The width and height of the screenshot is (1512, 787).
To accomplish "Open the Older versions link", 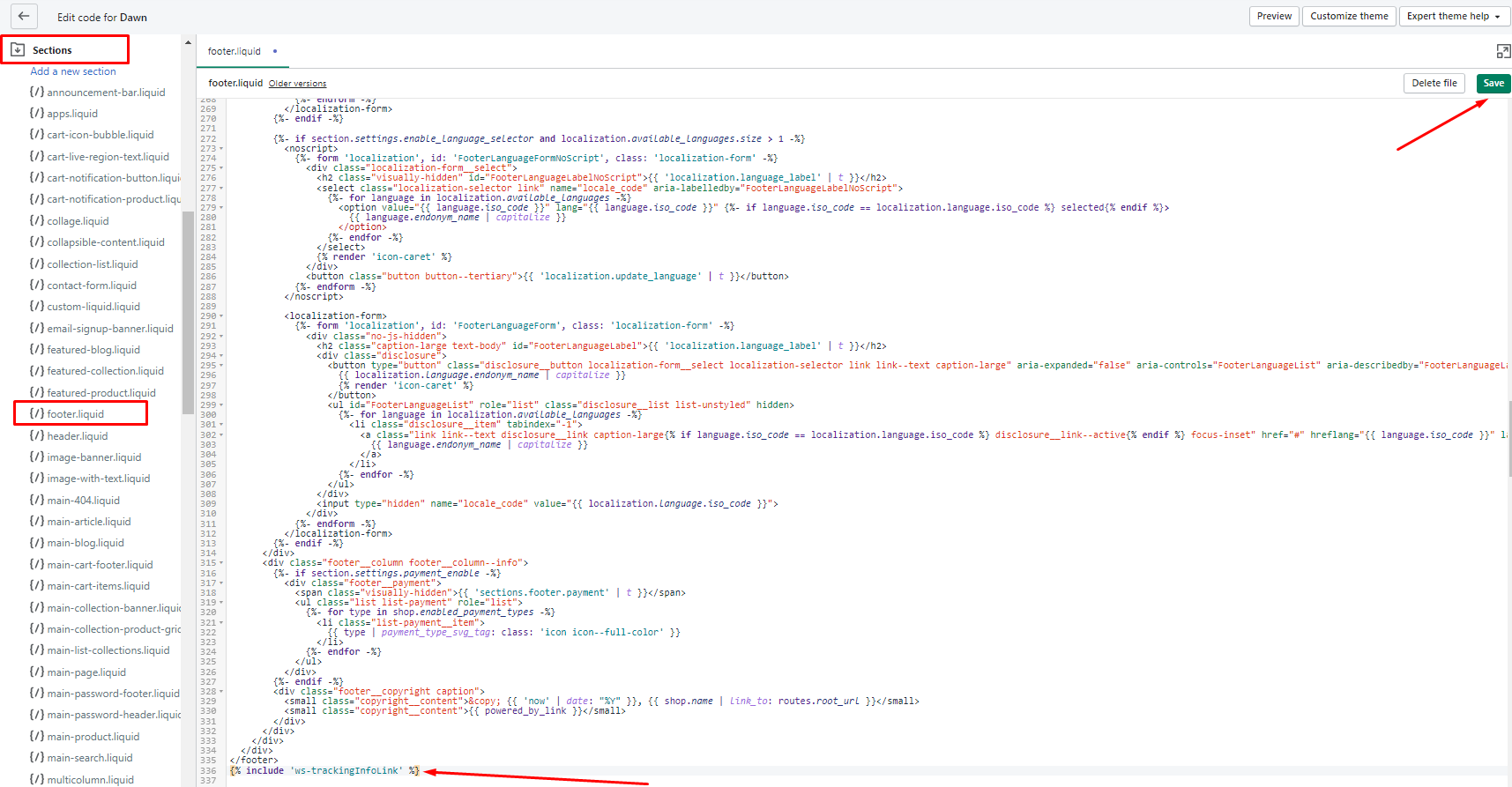I will coord(297,84).
